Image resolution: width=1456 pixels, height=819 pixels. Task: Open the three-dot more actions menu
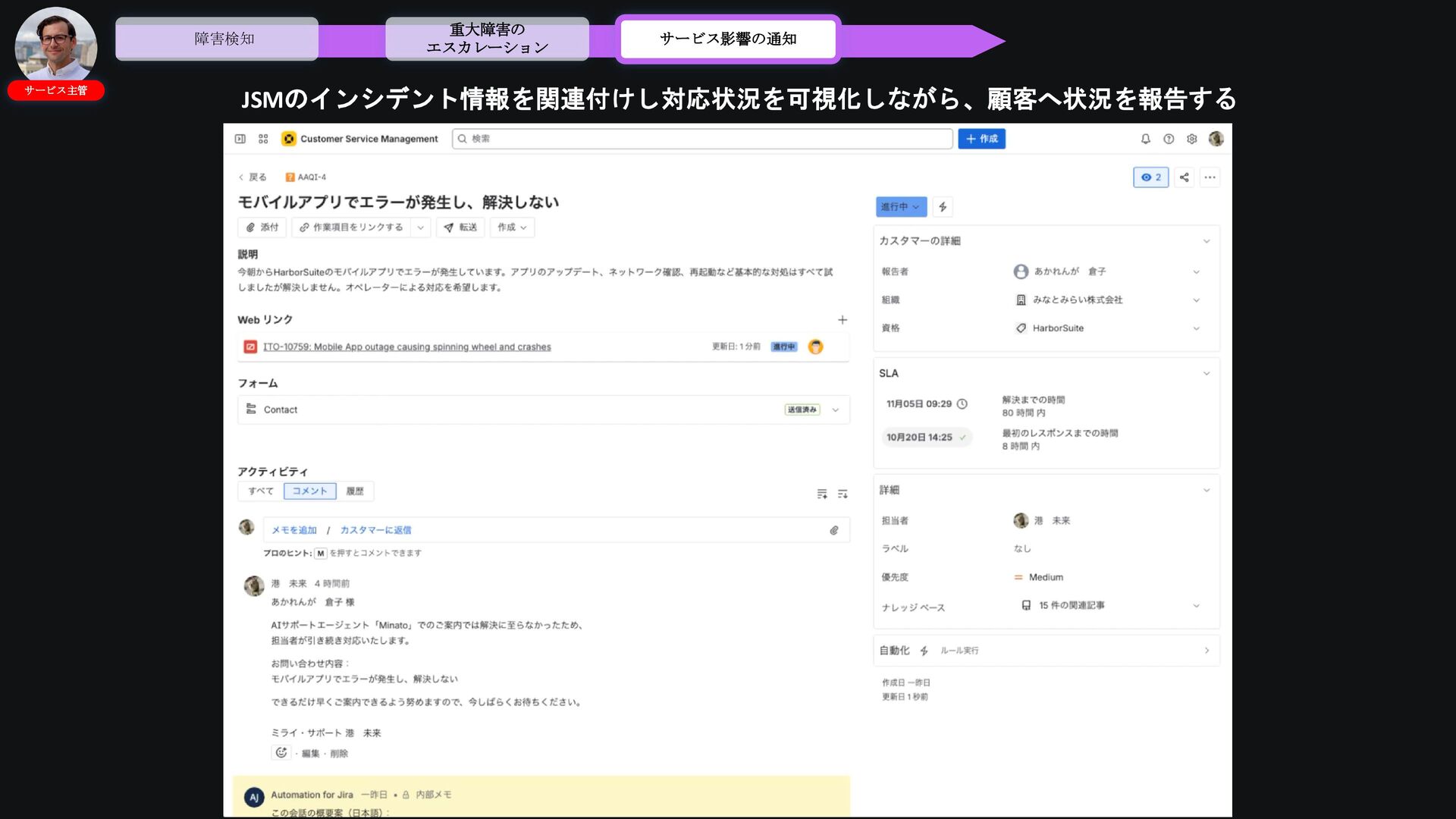coord(1210,177)
